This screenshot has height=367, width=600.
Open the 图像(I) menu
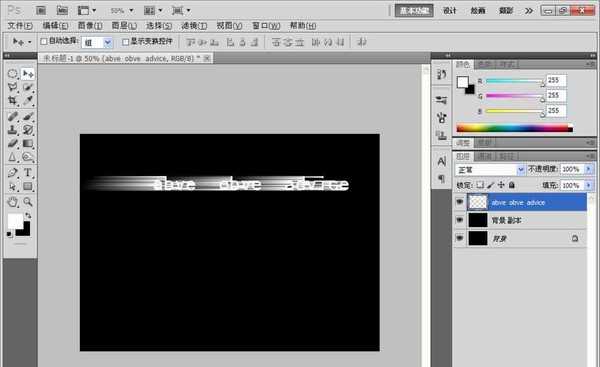[90, 26]
